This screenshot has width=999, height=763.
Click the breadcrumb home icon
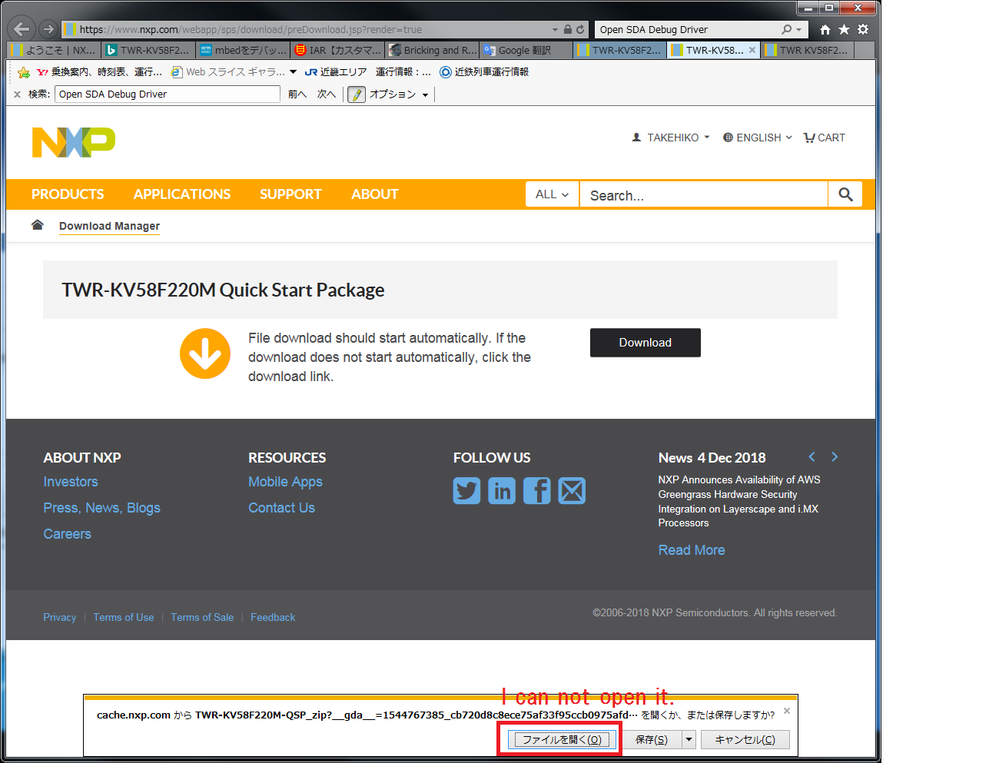38,225
